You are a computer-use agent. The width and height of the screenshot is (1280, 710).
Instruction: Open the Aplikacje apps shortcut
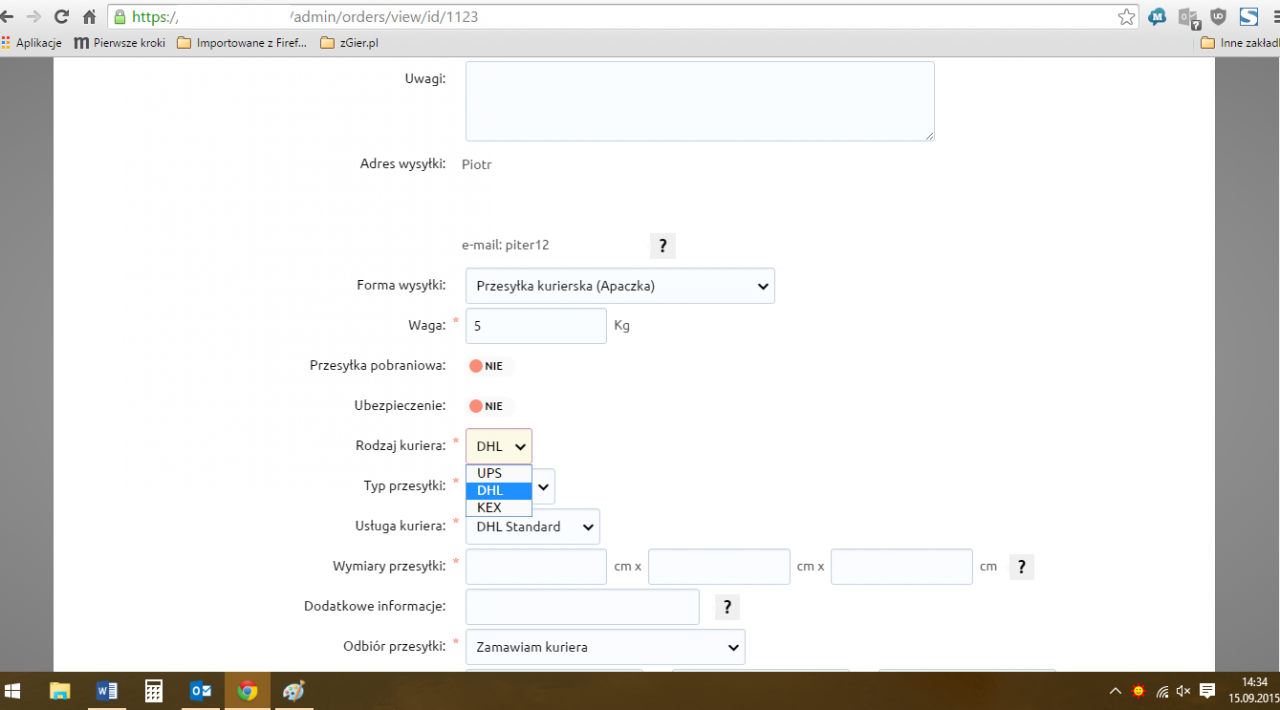coord(32,43)
